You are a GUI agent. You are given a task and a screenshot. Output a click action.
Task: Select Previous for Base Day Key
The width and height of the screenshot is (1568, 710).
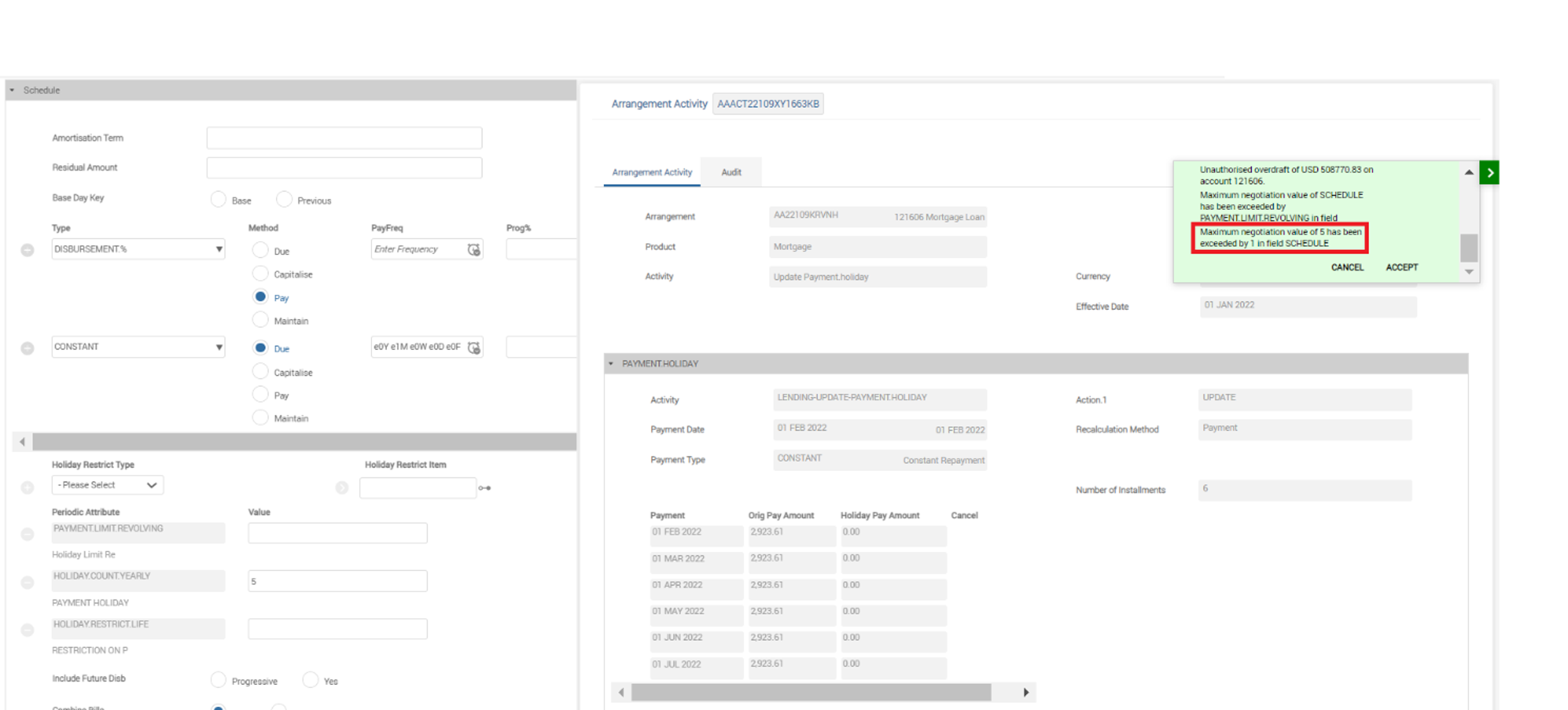(284, 200)
